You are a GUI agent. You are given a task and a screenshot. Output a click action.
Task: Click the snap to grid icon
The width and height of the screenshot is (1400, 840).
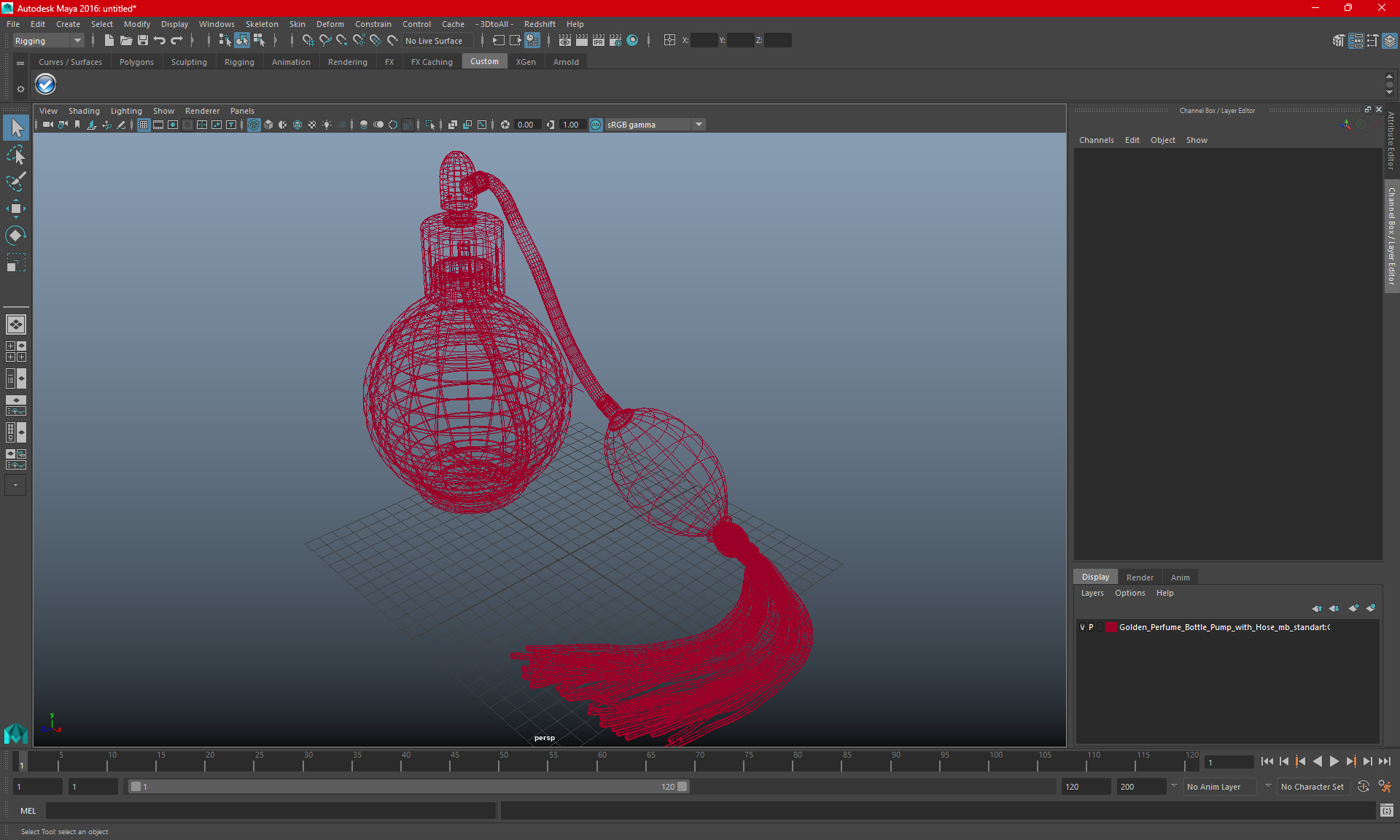(307, 40)
